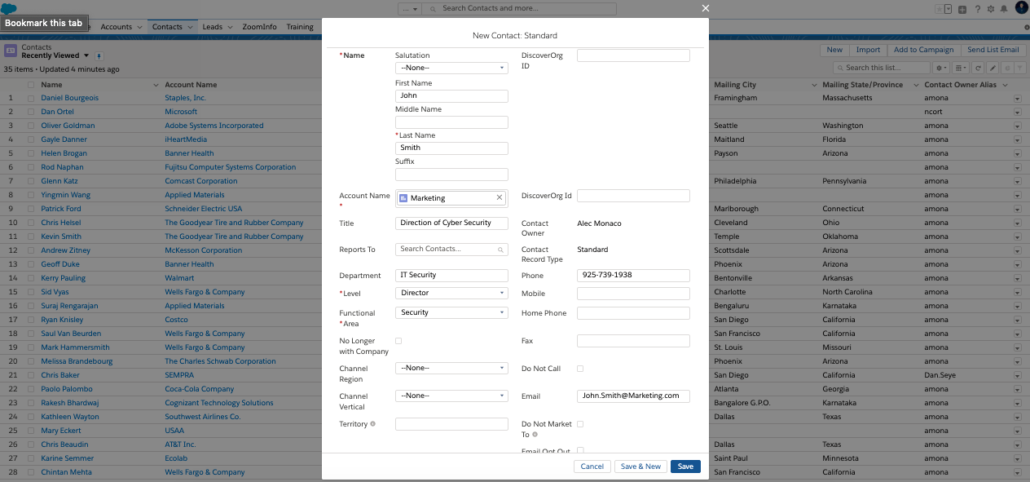Viewport: 1030px width, 482px height.
Task: Refresh the contacts list
Action: tap(977, 68)
